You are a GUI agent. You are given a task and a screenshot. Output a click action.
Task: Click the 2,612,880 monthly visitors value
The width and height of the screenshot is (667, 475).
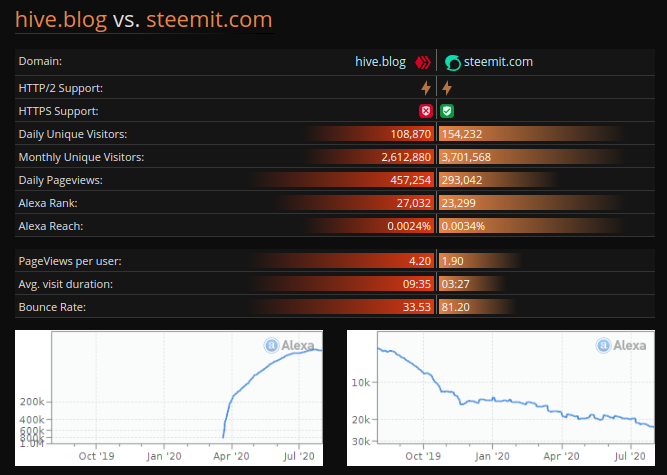pyautogui.click(x=406, y=157)
